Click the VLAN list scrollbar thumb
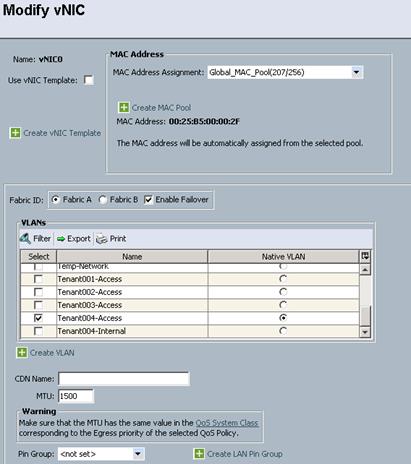The image size is (411, 464). click(x=365, y=316)
